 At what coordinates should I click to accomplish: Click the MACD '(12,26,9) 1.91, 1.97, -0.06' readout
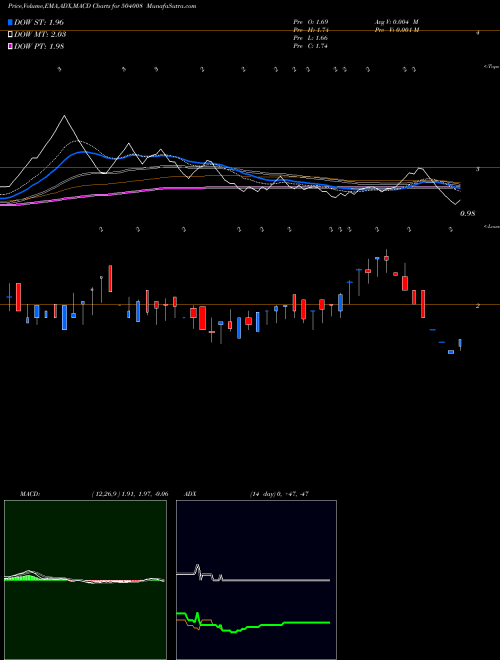coord(130,494)
